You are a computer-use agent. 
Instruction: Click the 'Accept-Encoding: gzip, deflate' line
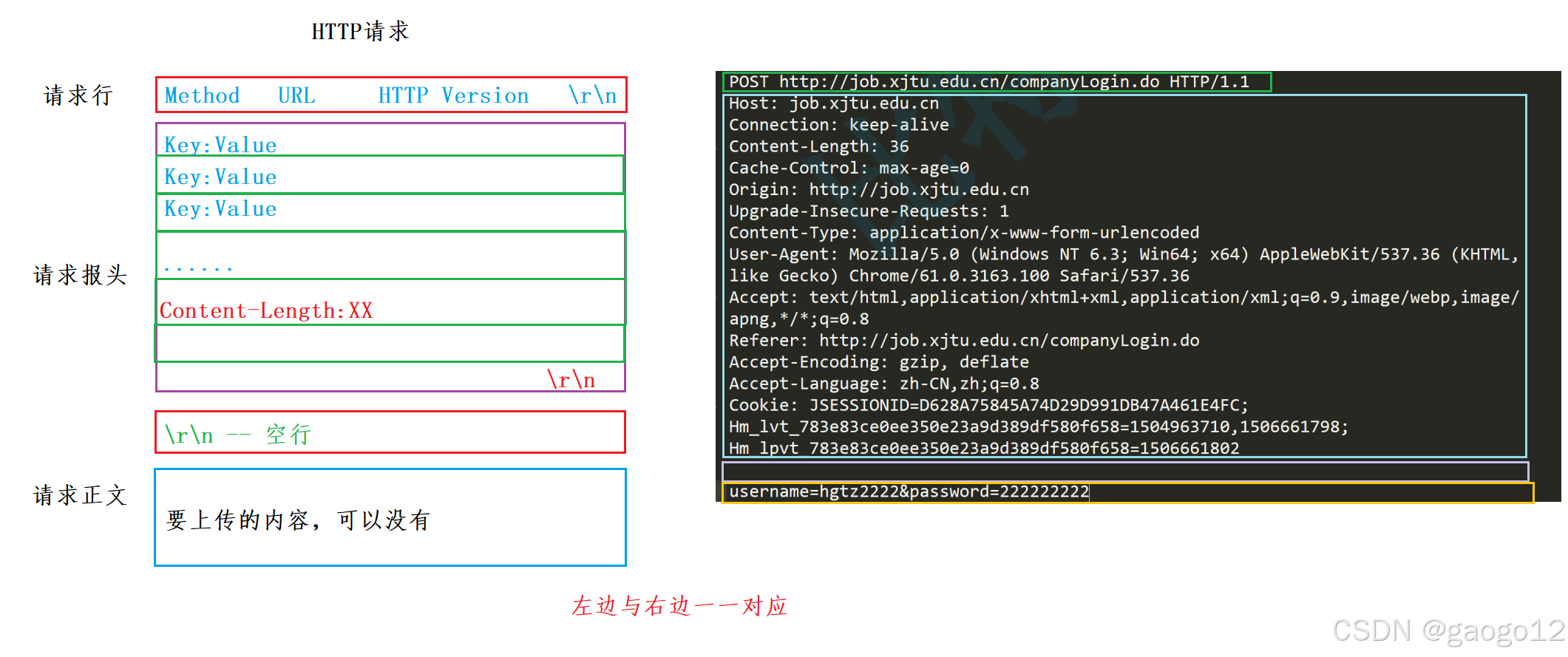click(x=879, y=361)
